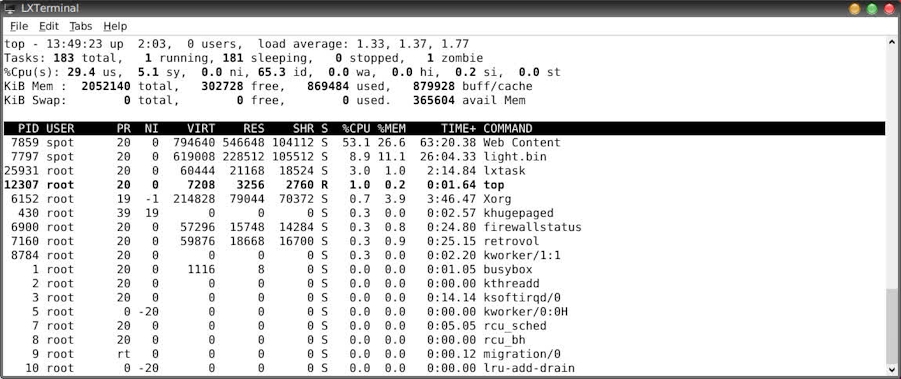
Task: Select the lru-add-drain process name
Action: pos(529,368)
